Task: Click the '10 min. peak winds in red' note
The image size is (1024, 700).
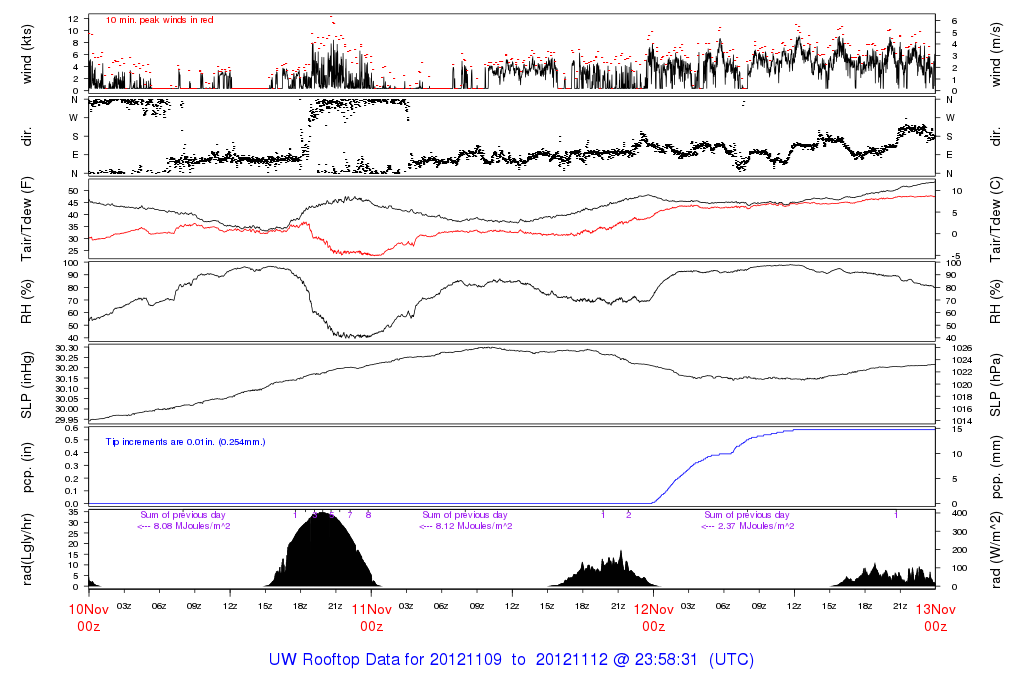Action: point(159,20)
